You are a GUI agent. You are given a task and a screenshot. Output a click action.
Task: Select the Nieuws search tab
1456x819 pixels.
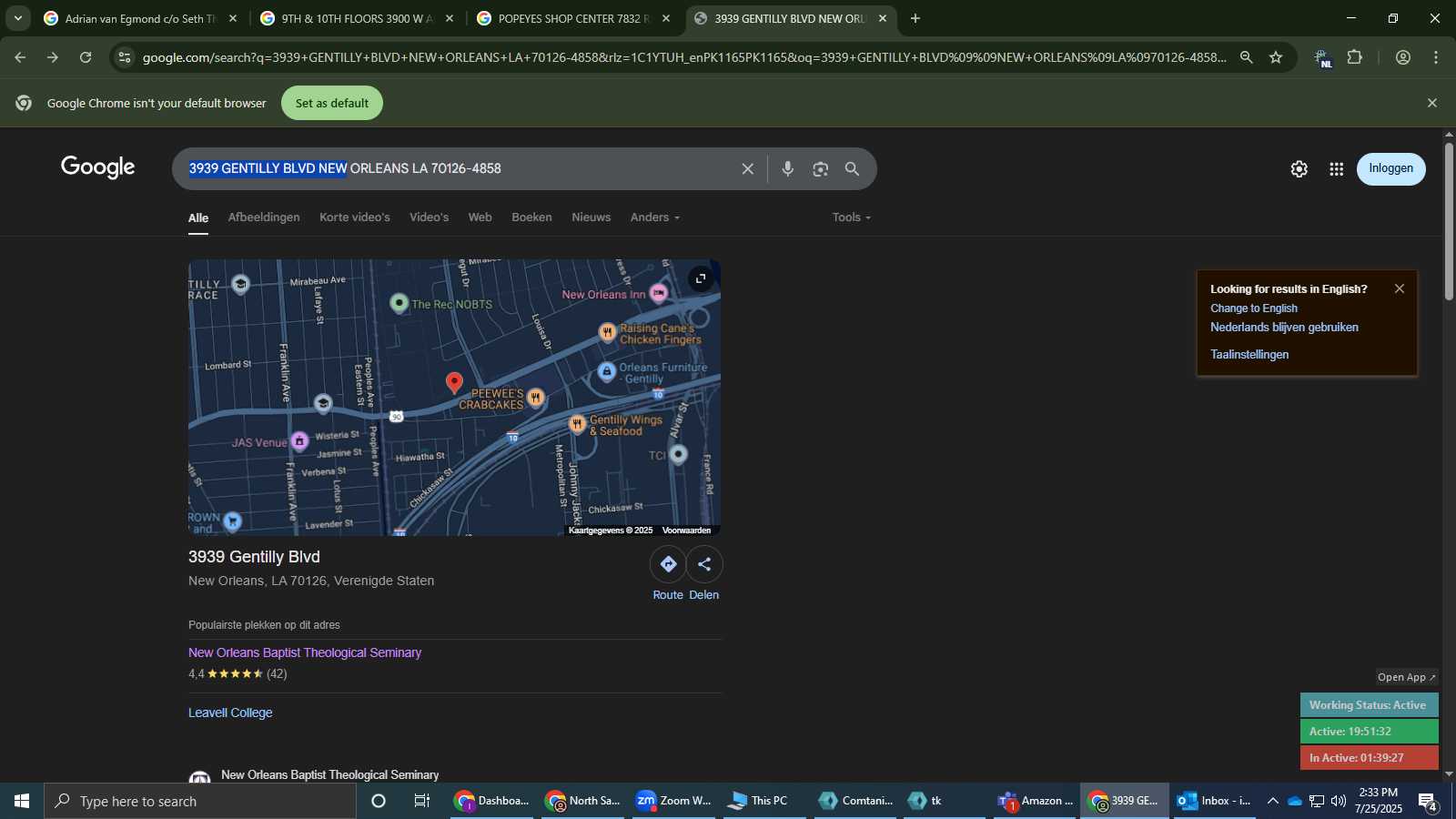[x=591, y=217]
